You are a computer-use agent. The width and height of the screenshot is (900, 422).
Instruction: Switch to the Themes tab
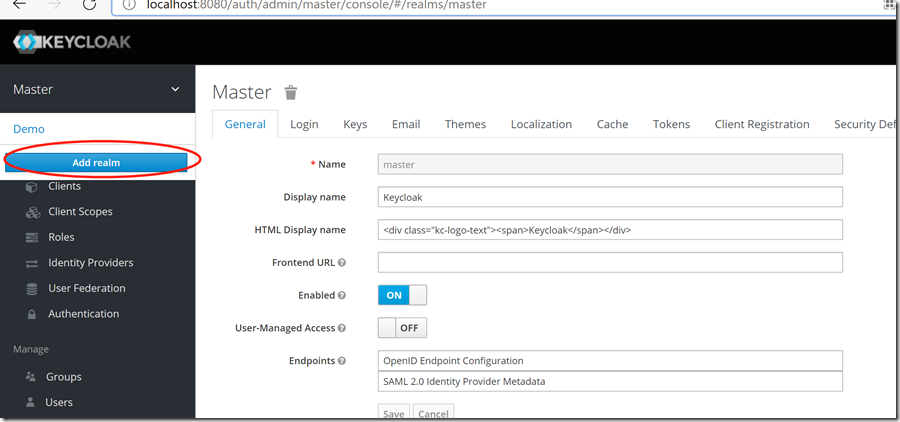point(465,124)
